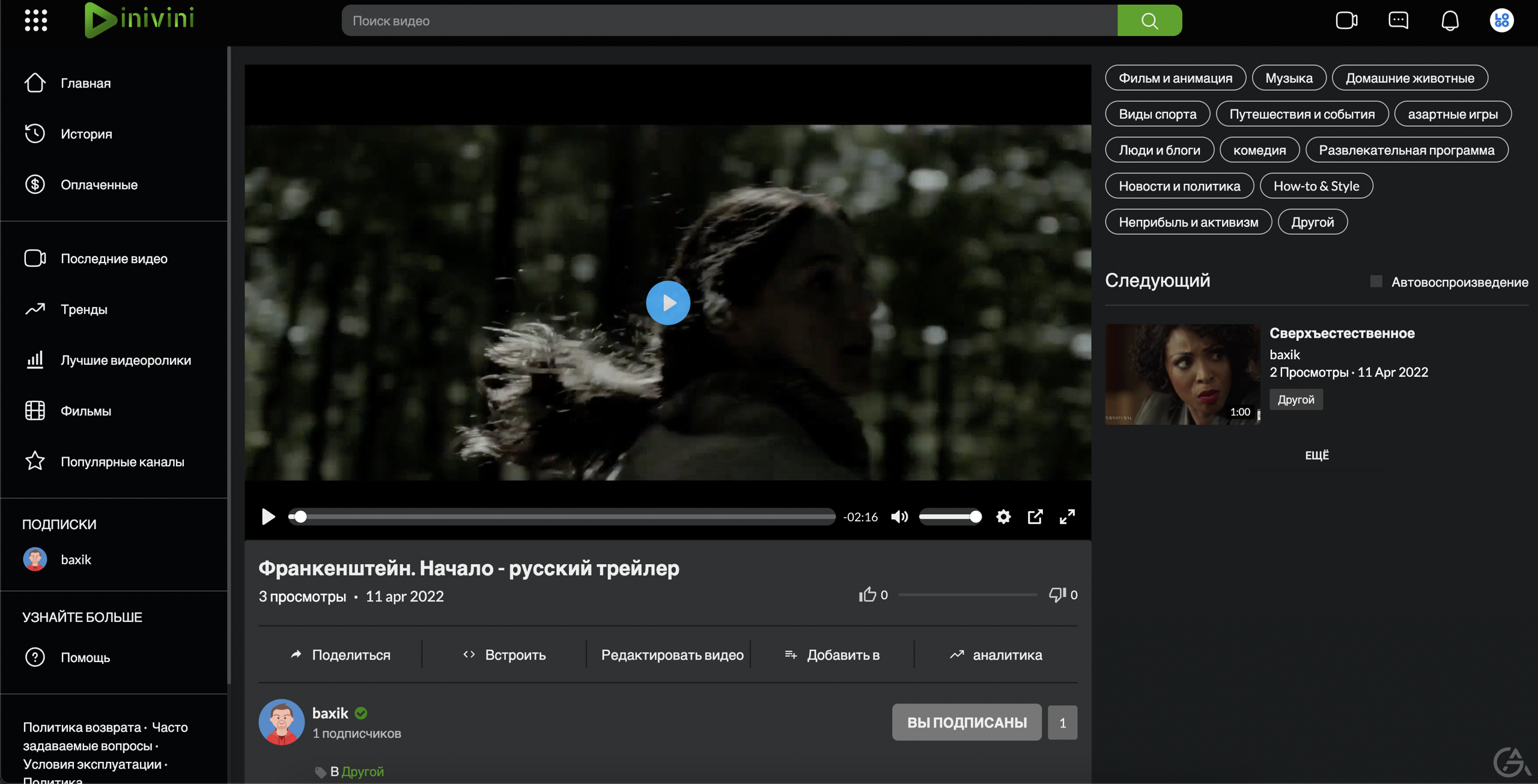Screen dimensions: 1538x784
Task: Click Поделиться share button
Action: [340, 655]
